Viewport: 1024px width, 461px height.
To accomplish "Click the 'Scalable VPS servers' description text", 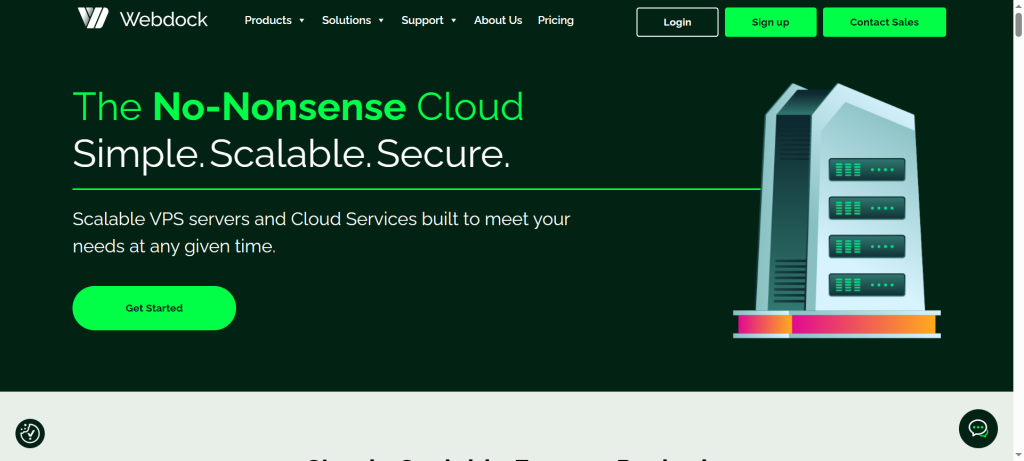I will click(321, 233).
